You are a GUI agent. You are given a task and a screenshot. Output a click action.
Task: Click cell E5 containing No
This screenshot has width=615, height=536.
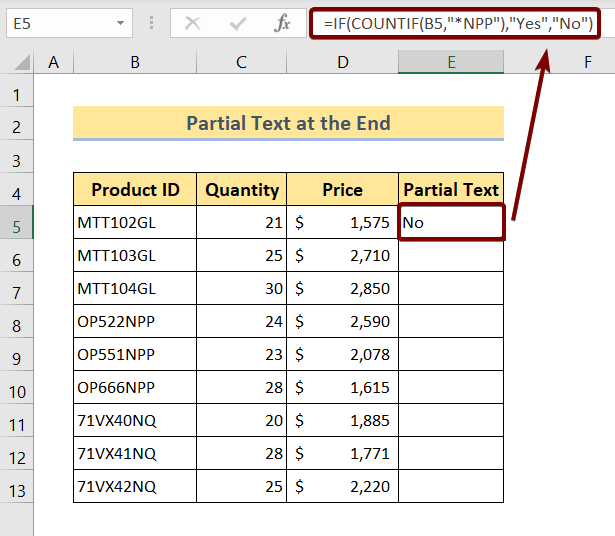click(x=451, y=223)
